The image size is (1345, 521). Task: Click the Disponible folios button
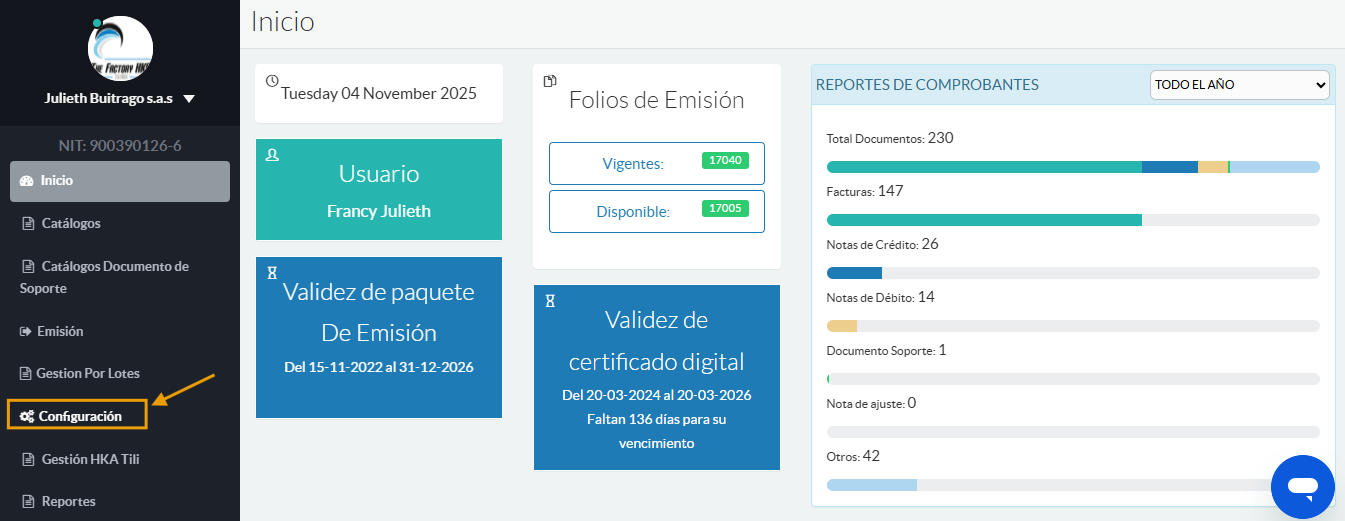(656, 211)
